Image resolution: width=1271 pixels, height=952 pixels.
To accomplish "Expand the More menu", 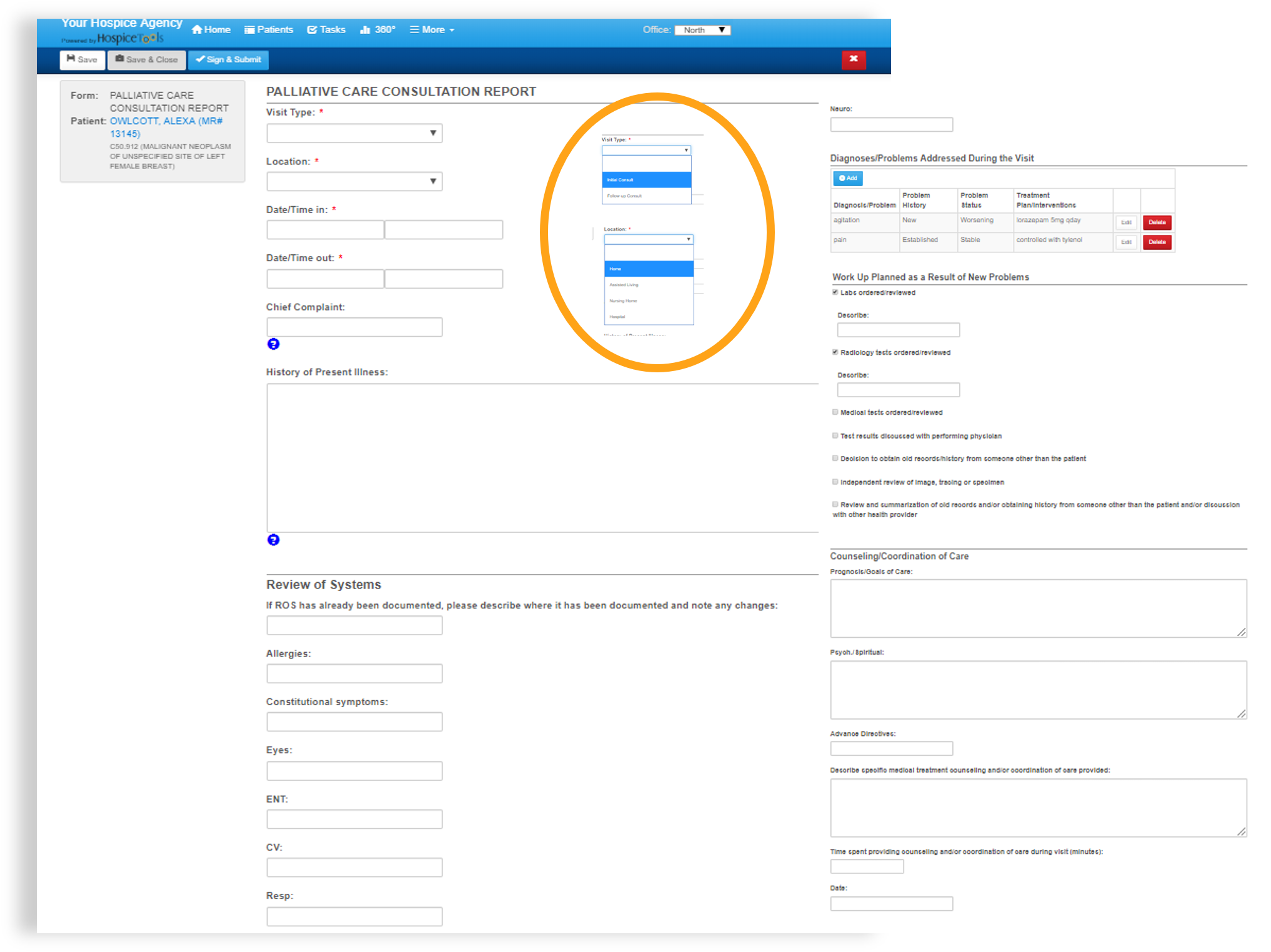I will [432, 29].
